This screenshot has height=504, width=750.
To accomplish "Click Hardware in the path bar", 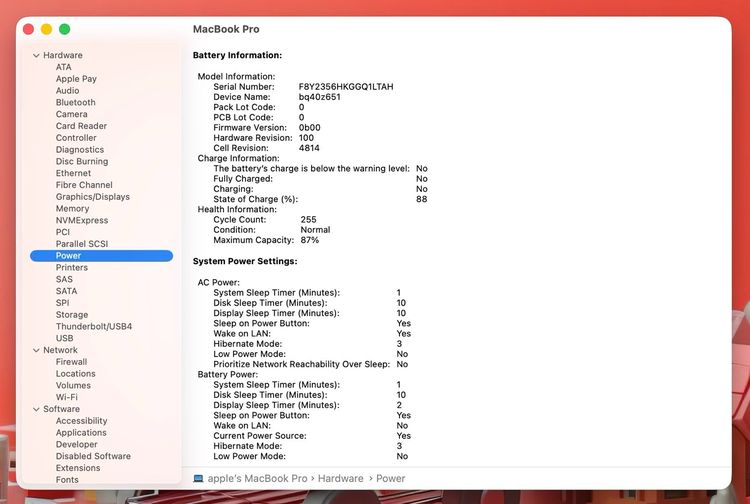I will coord(341,479).
